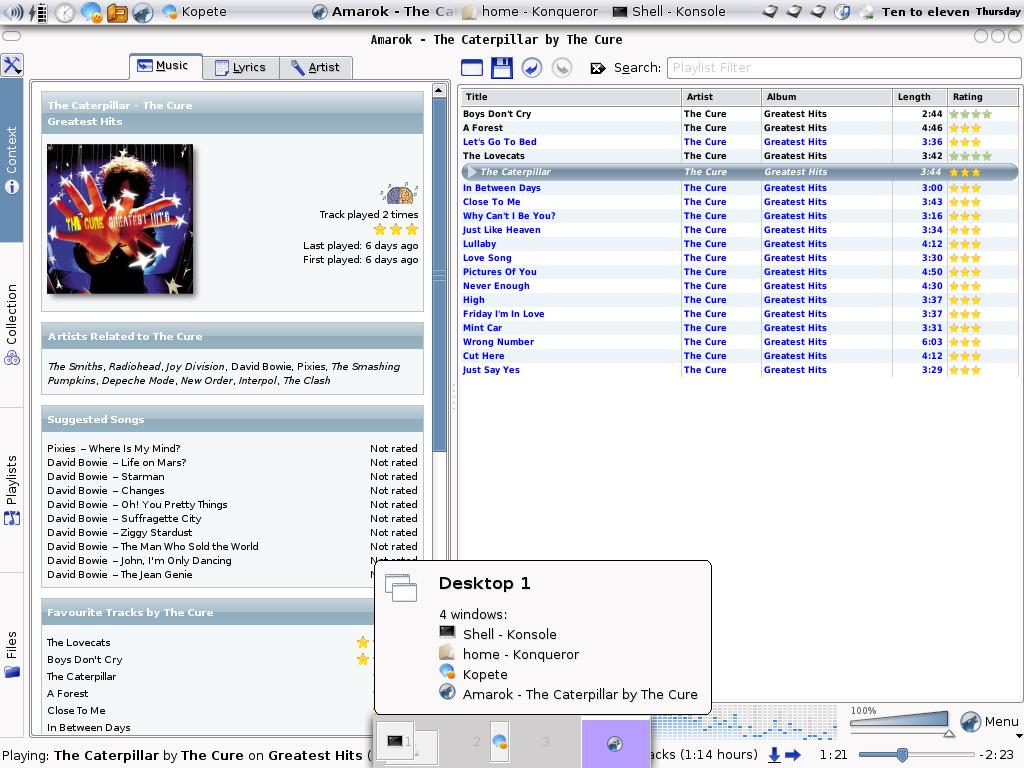The image size is (1024, 768).
Task: Sort playlist by Rating column header
Action: [x=982, y=97]
